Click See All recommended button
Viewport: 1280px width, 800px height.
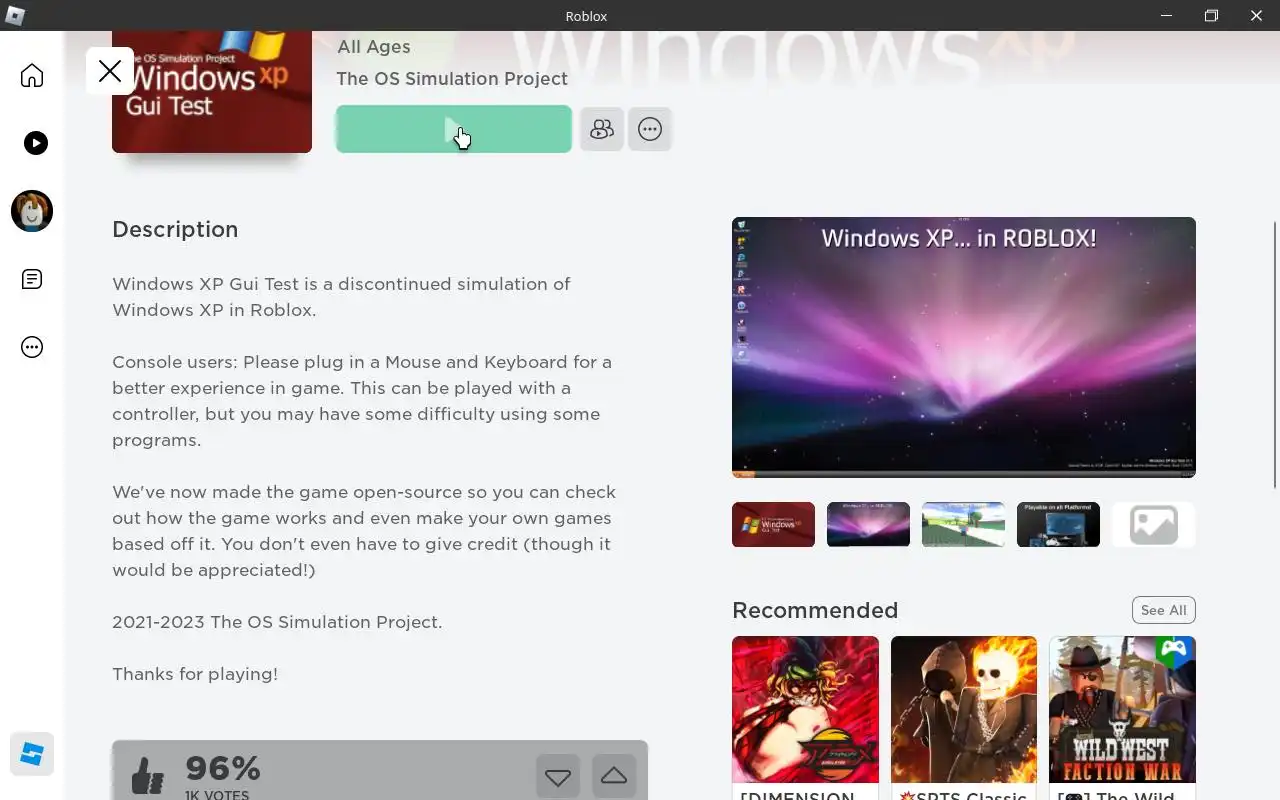point(1164,610)
